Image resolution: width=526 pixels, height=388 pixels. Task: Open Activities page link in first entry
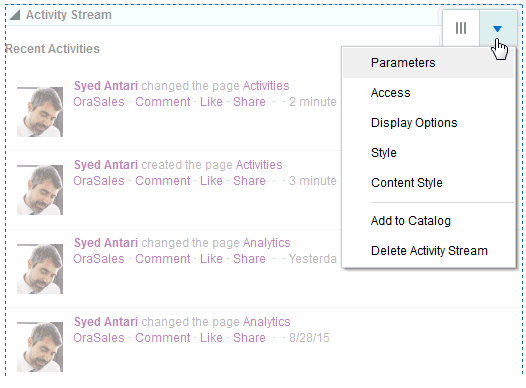coord(266,86)
